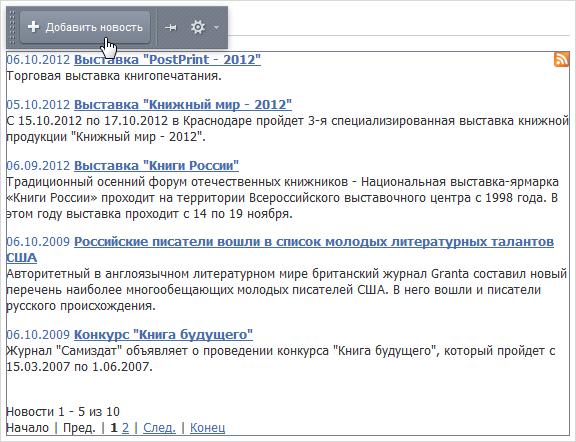Open the news link Выставка "PostPrint - 2012"

click(x=168, y=60)
